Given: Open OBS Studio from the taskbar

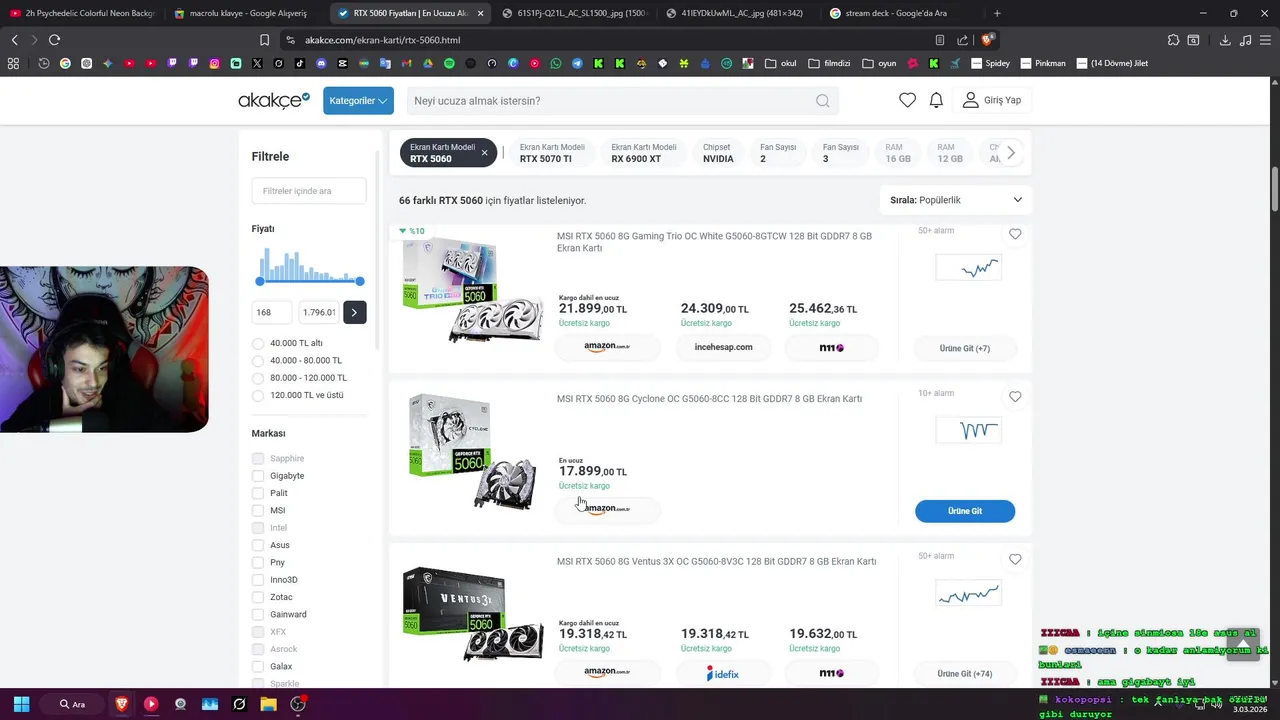Looking at the screenshot, I should pyautogui.click(x=298, y=704).
